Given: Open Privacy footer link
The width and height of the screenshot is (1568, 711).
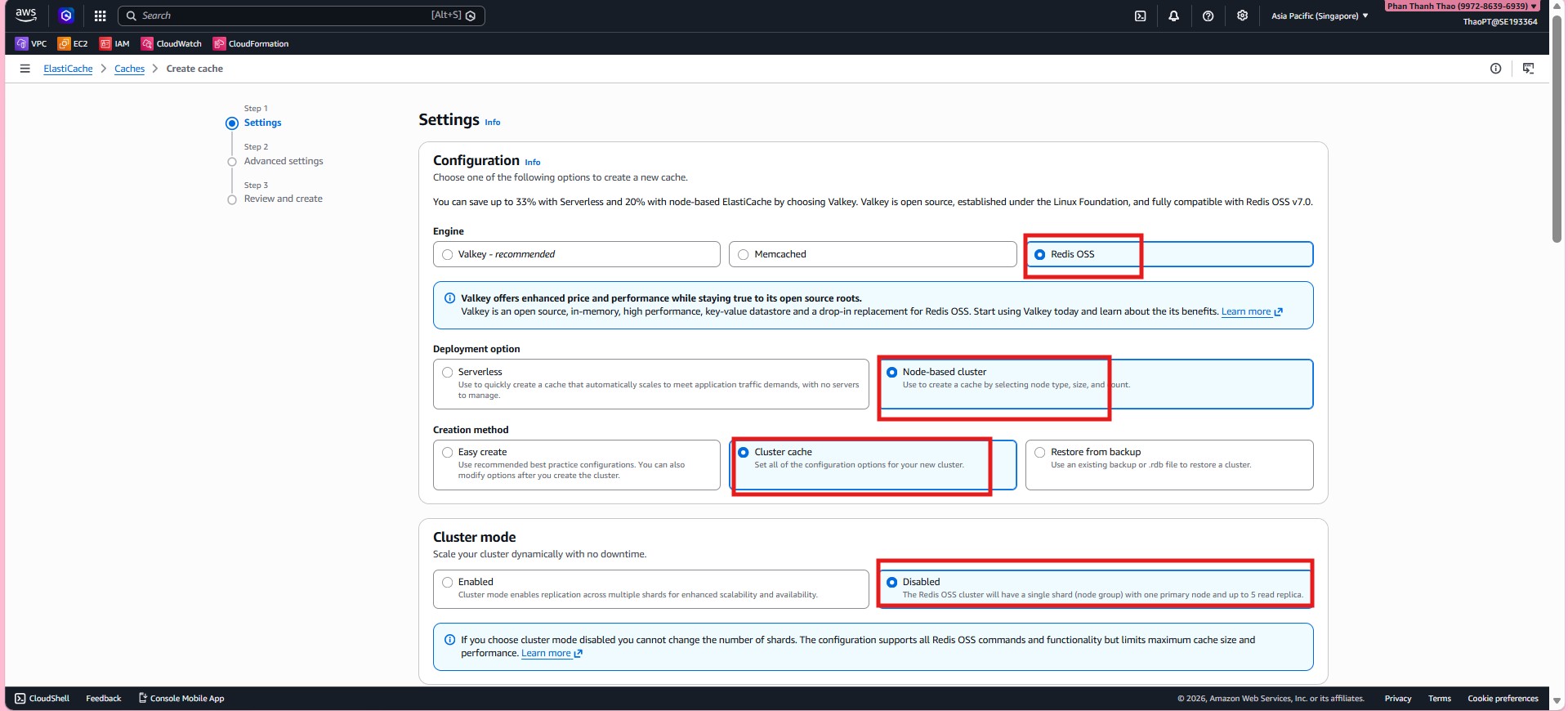Looking at the screenshot, I should click(x=1397, y=699).
